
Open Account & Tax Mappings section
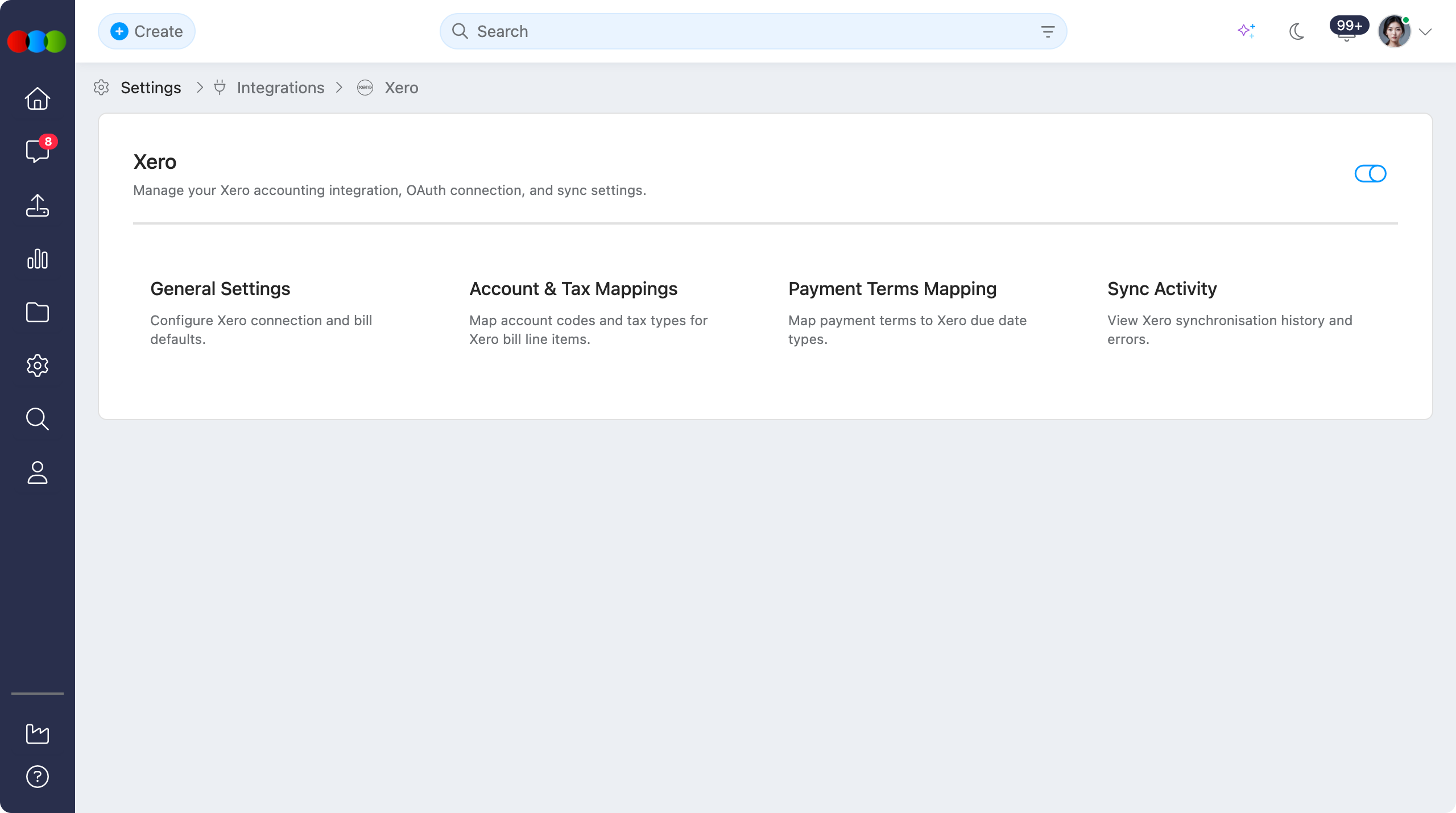click(x=573, y=289)
